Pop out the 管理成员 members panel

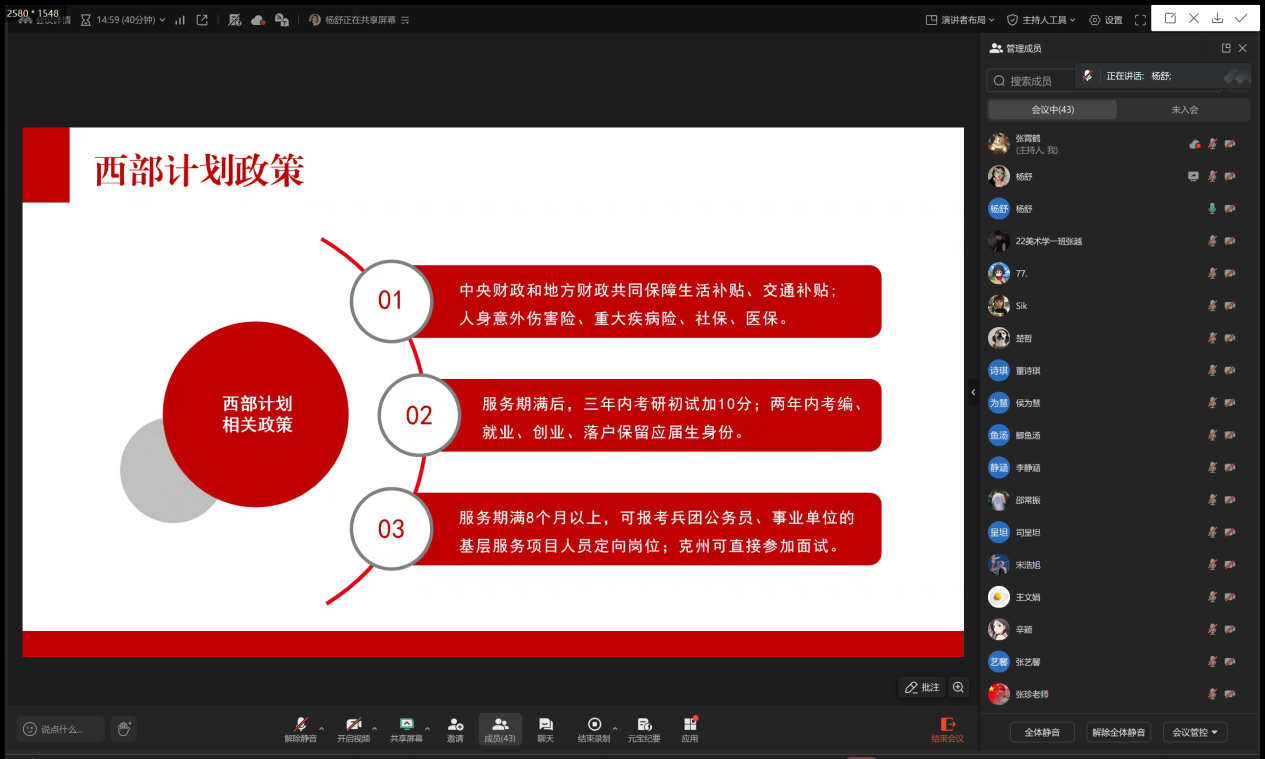(x=1226, y=48)
